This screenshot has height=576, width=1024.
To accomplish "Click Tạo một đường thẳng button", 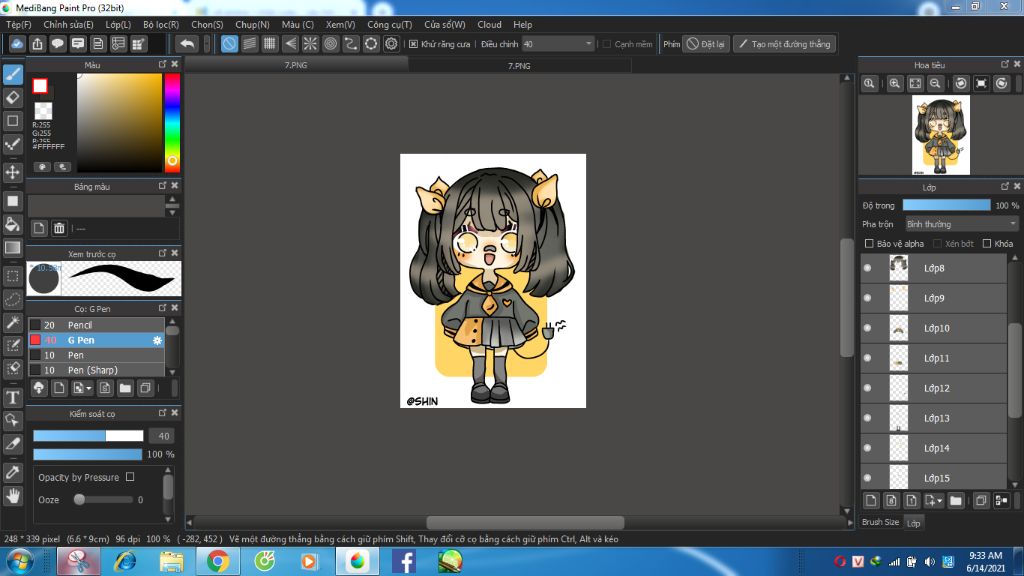I will click(x=784, y=44).
